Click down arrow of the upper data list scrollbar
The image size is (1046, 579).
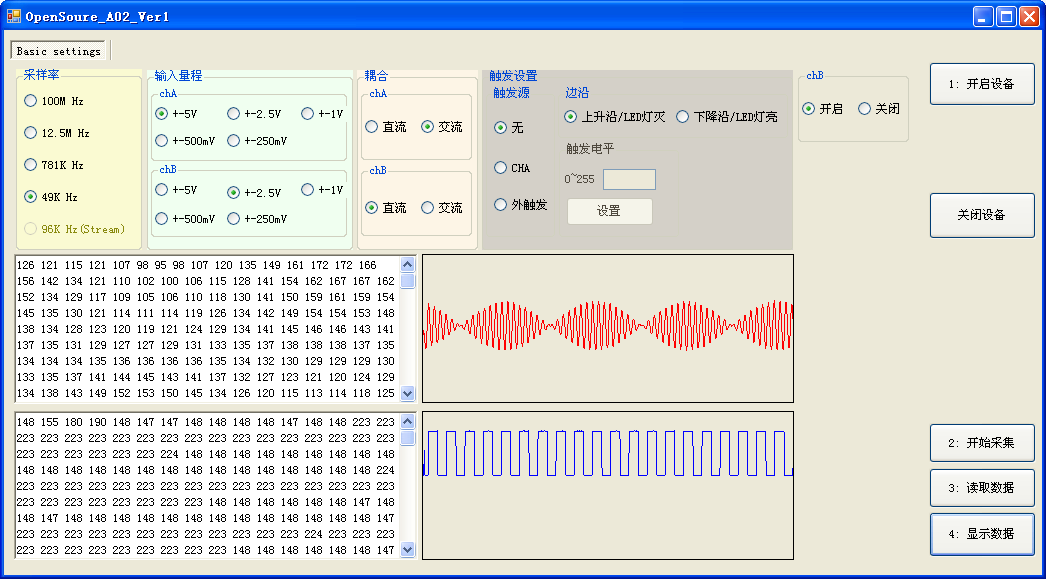[x=408, y=394]
